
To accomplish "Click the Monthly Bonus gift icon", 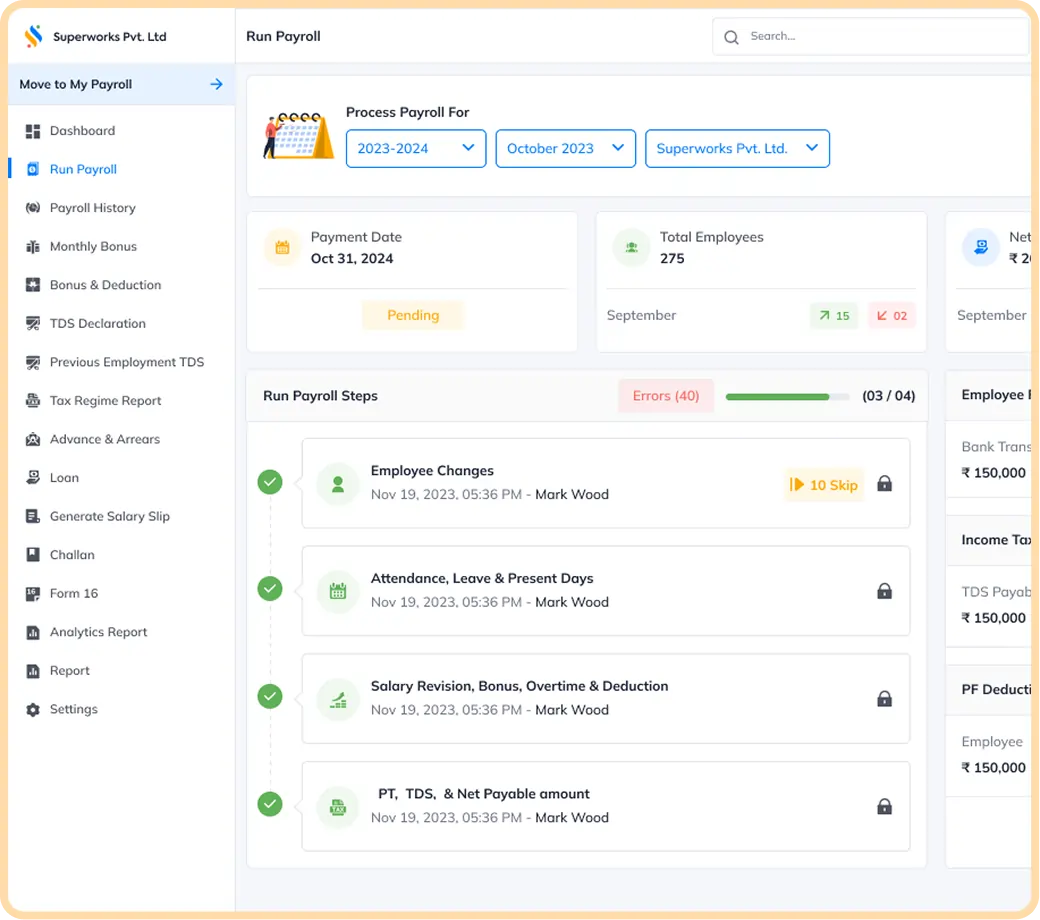I will click(x=32, y=247).
